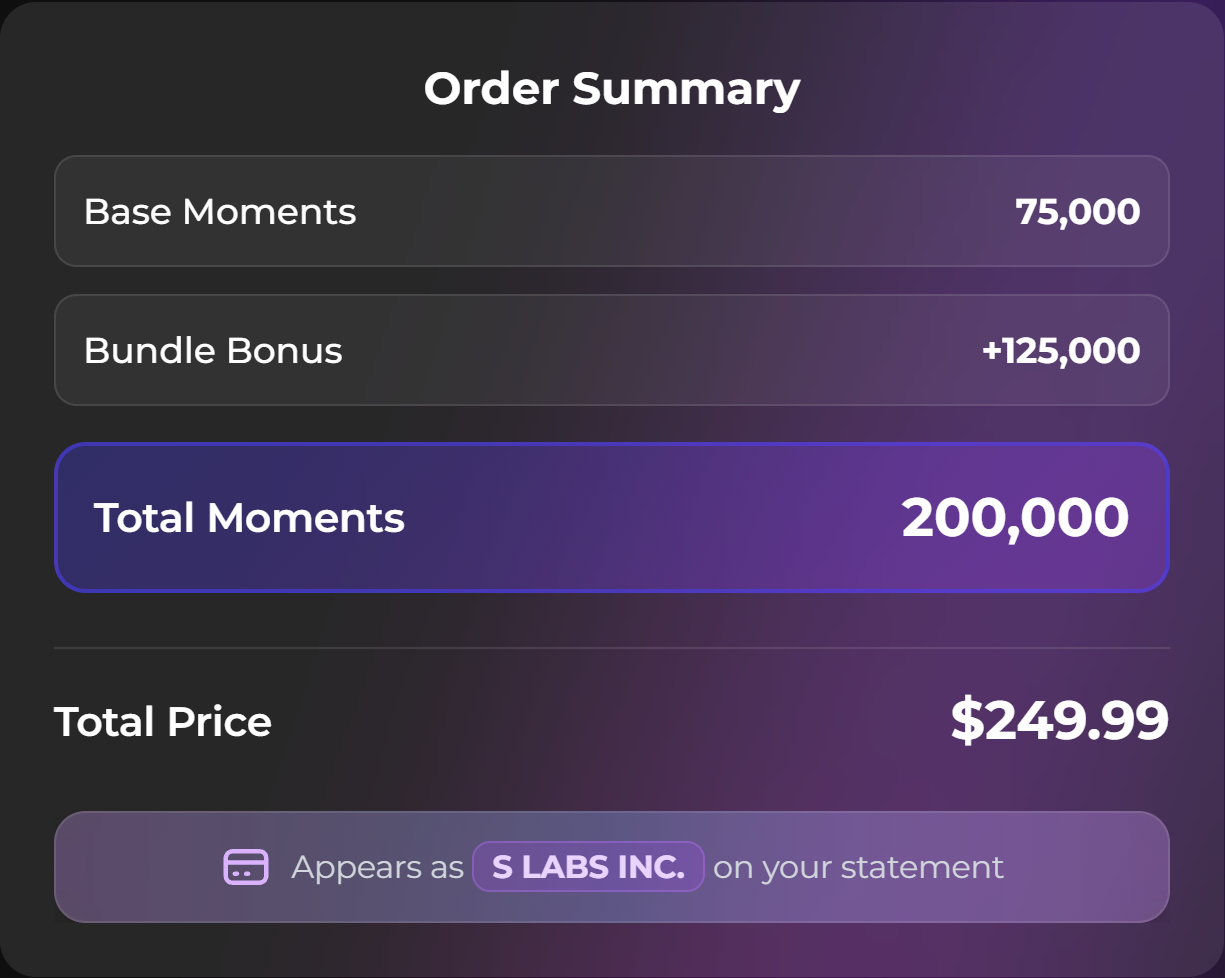The height and width of the screenshot is (978, 1225).
Task: Click the +125,000 bonus value
Action: (1060, 351)
